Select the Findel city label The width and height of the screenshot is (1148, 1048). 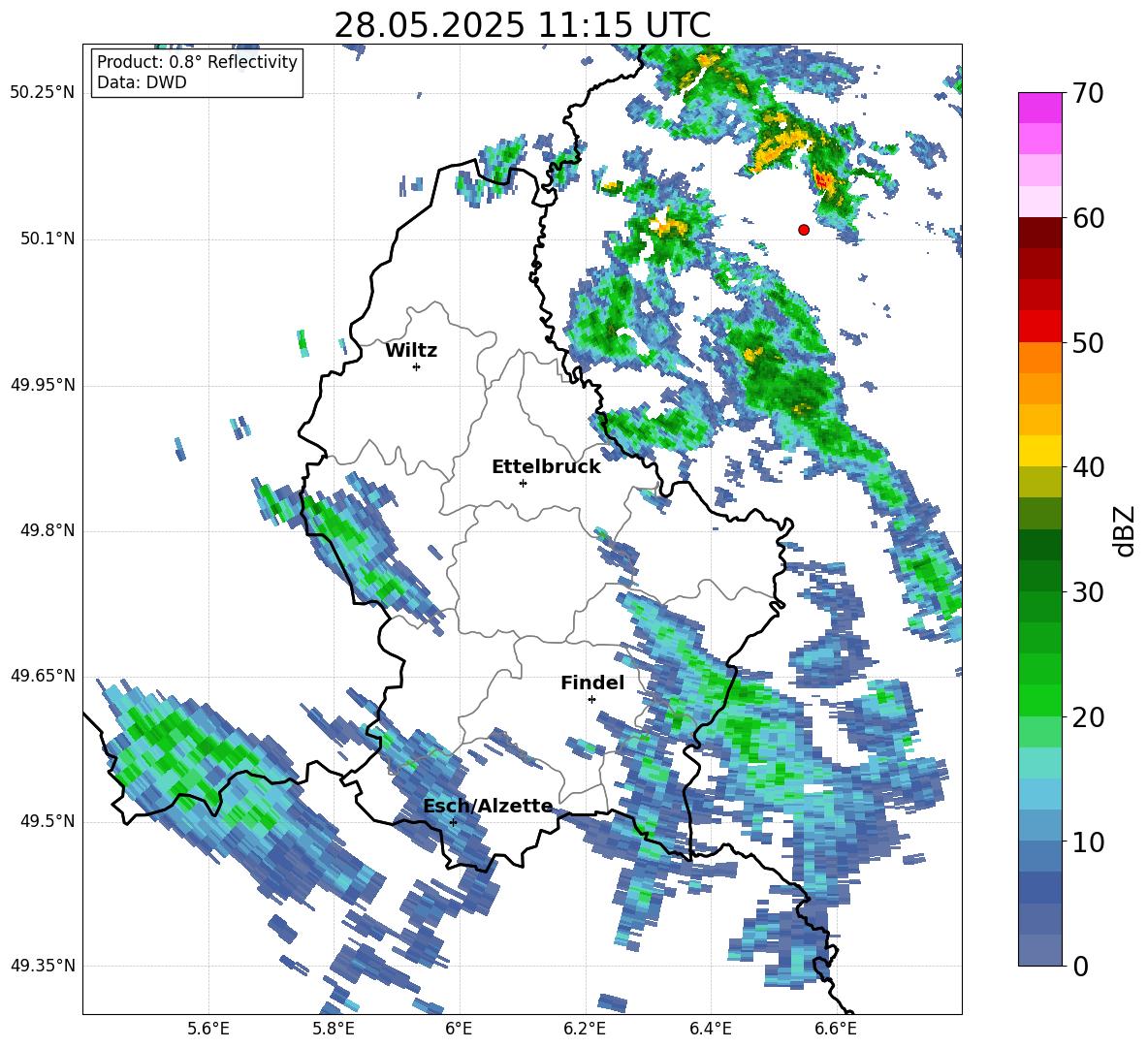592,683
